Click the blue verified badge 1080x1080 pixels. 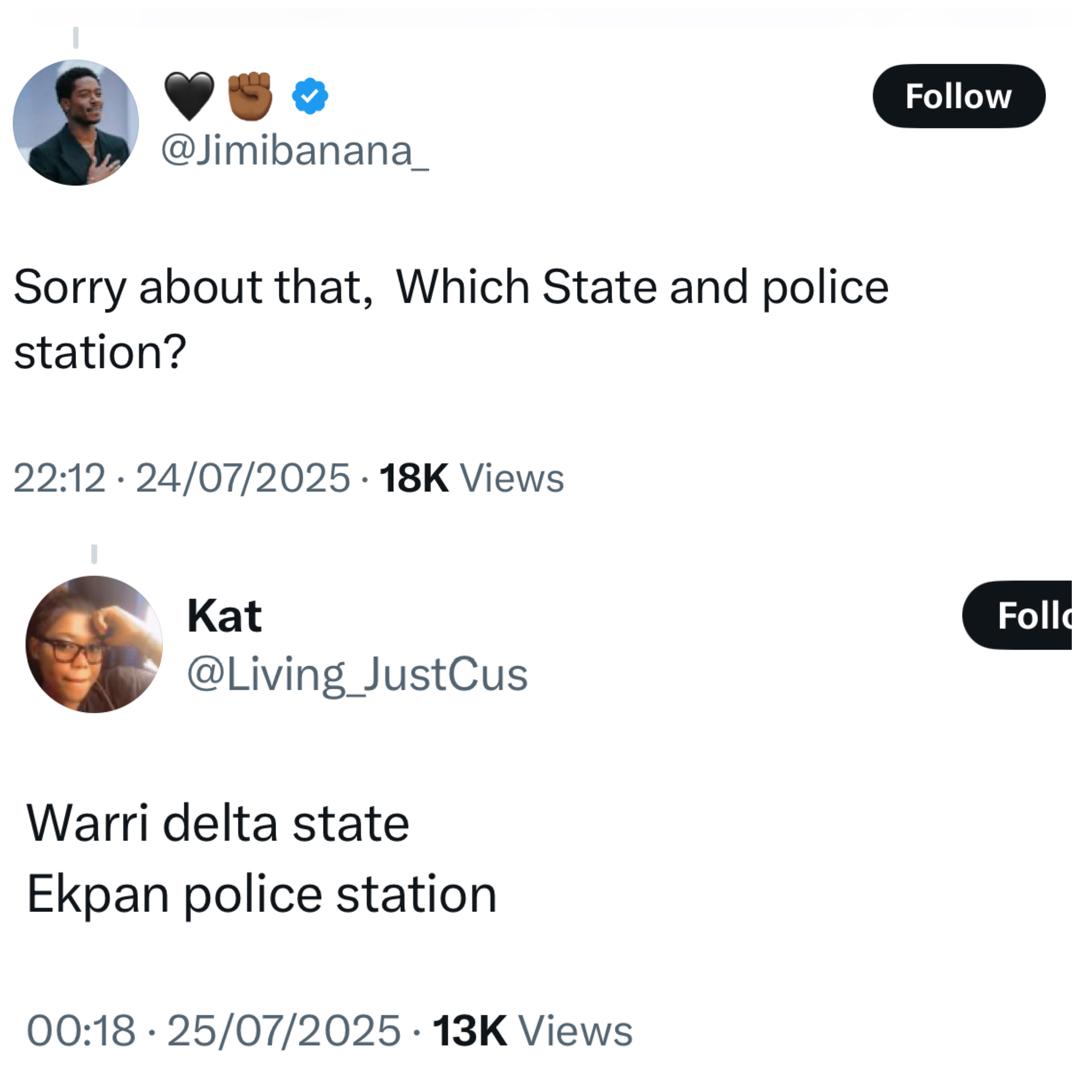point(310,97)
